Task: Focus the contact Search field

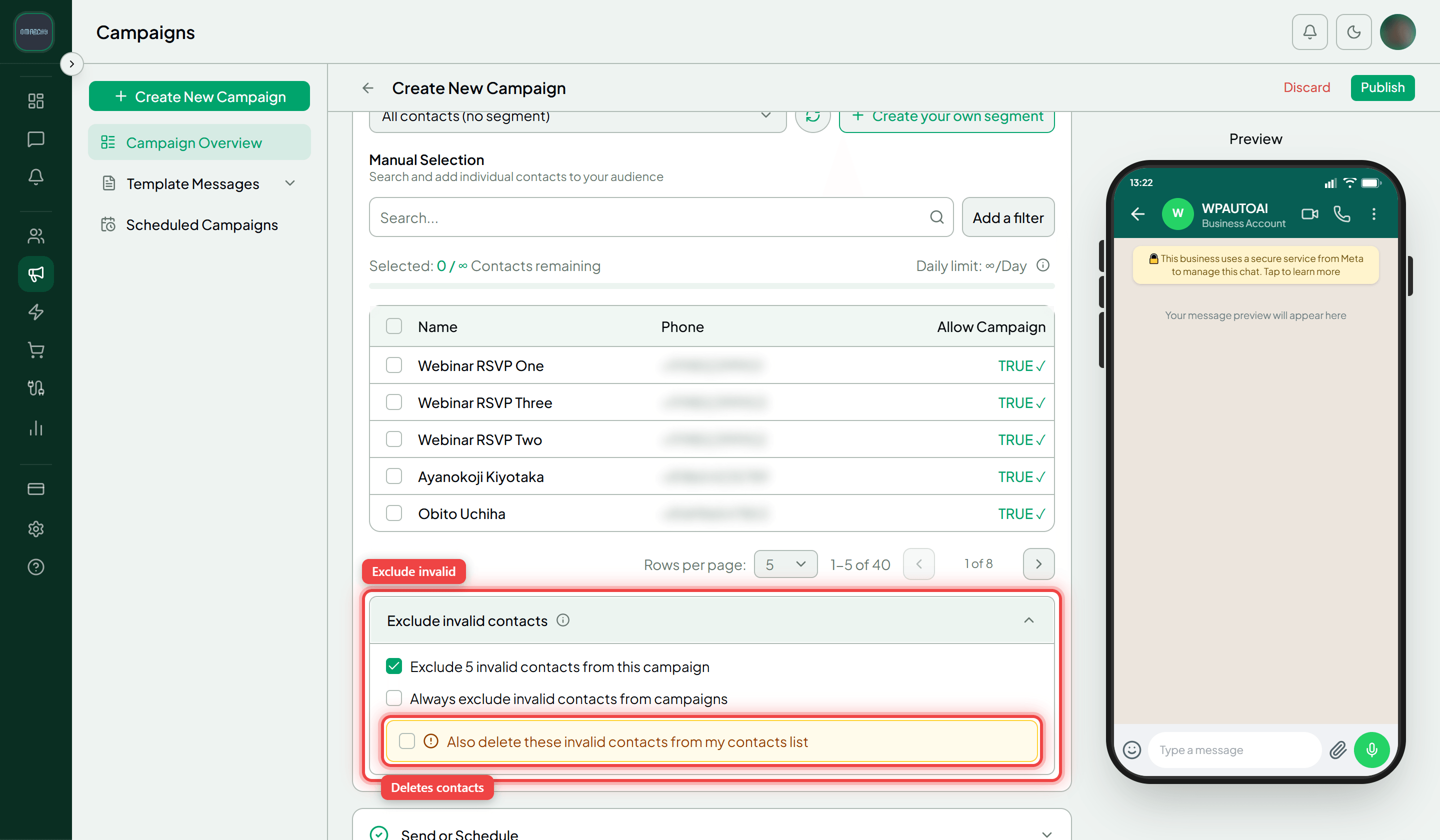Action: tap(661, 217)
